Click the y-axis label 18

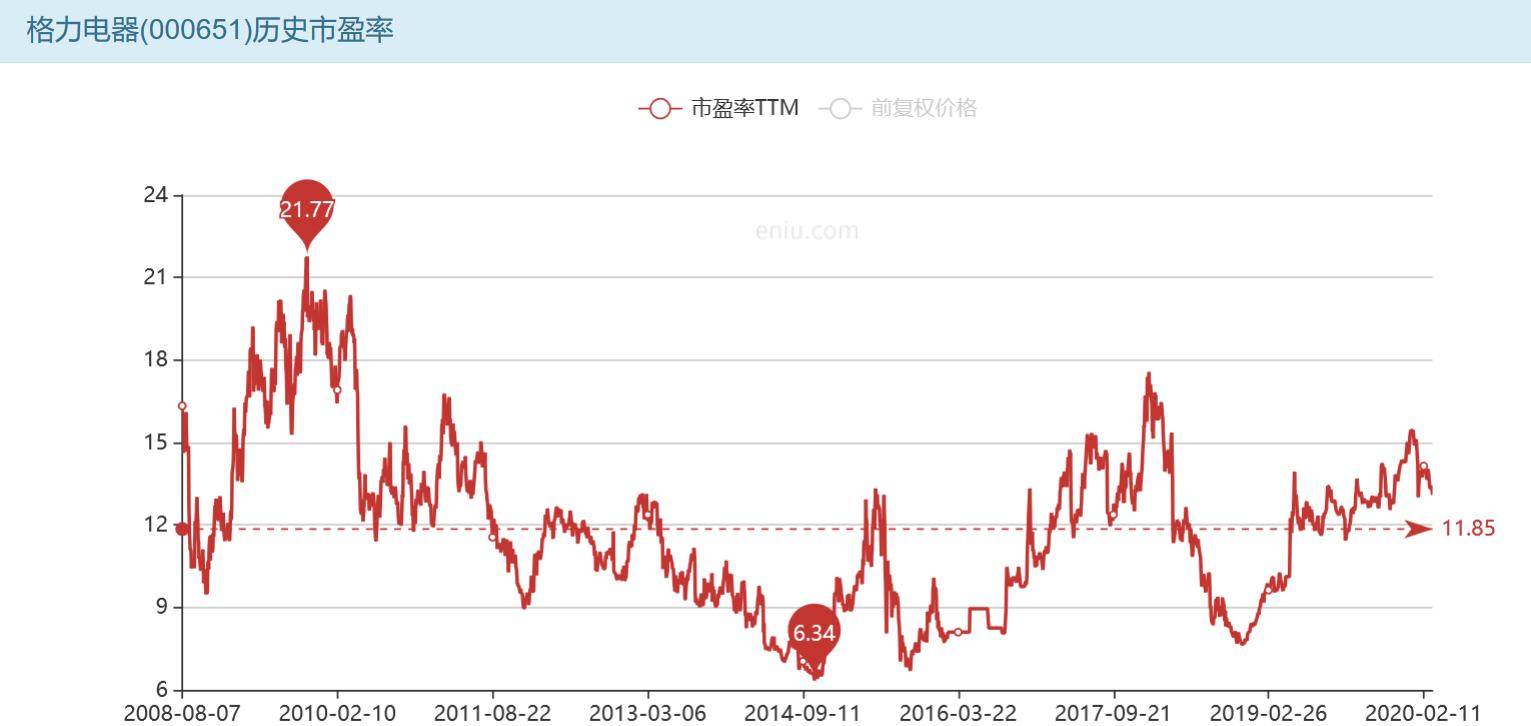pyautogui.click(x=155, y=360)
